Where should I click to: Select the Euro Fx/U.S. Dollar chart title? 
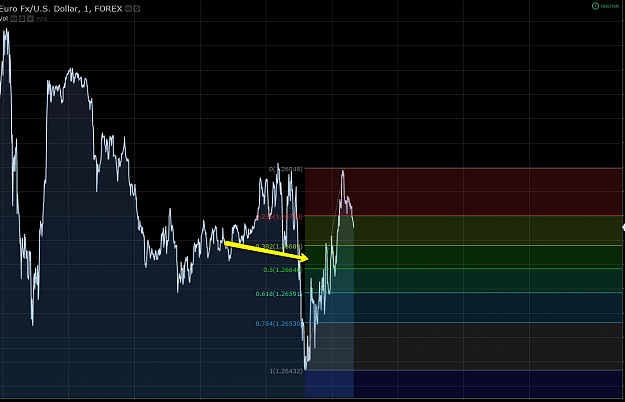point(61,9)
